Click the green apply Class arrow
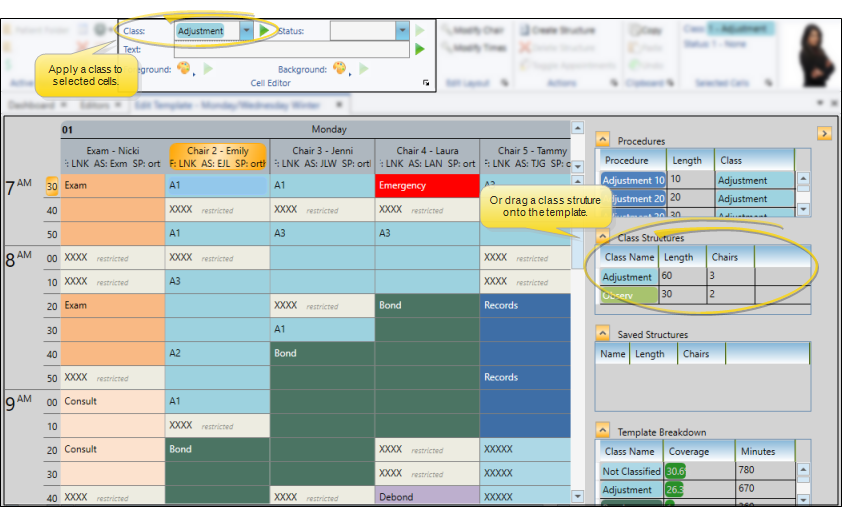Image resolution: width=842 pixels, height=507 pixels. [264, 31]
